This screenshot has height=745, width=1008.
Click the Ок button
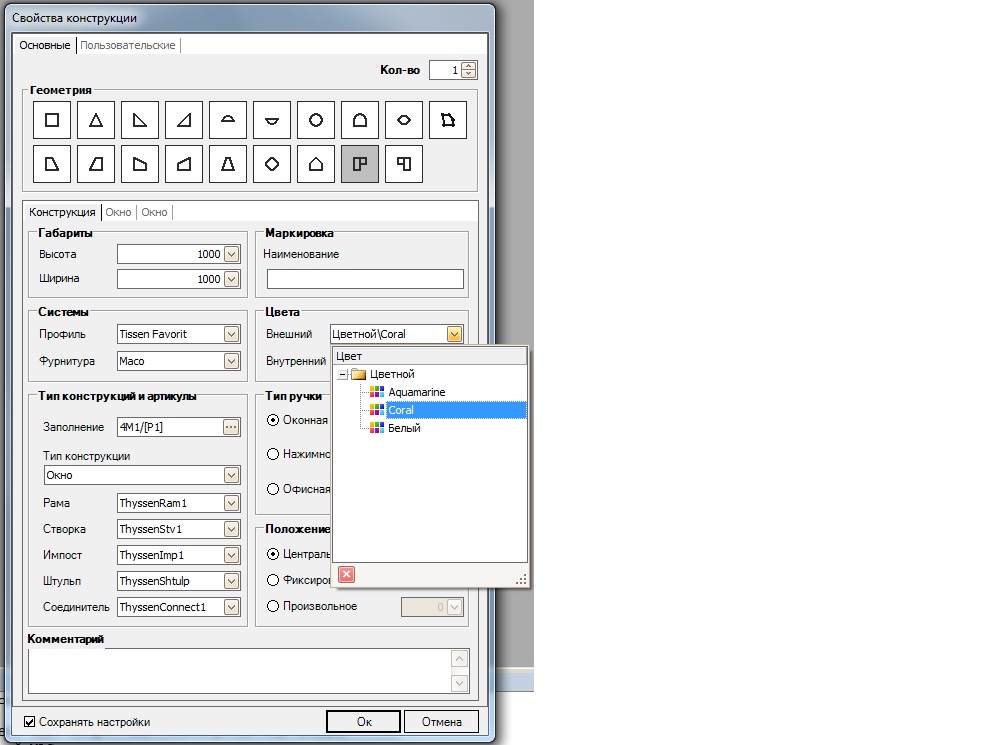click(364, 721)
